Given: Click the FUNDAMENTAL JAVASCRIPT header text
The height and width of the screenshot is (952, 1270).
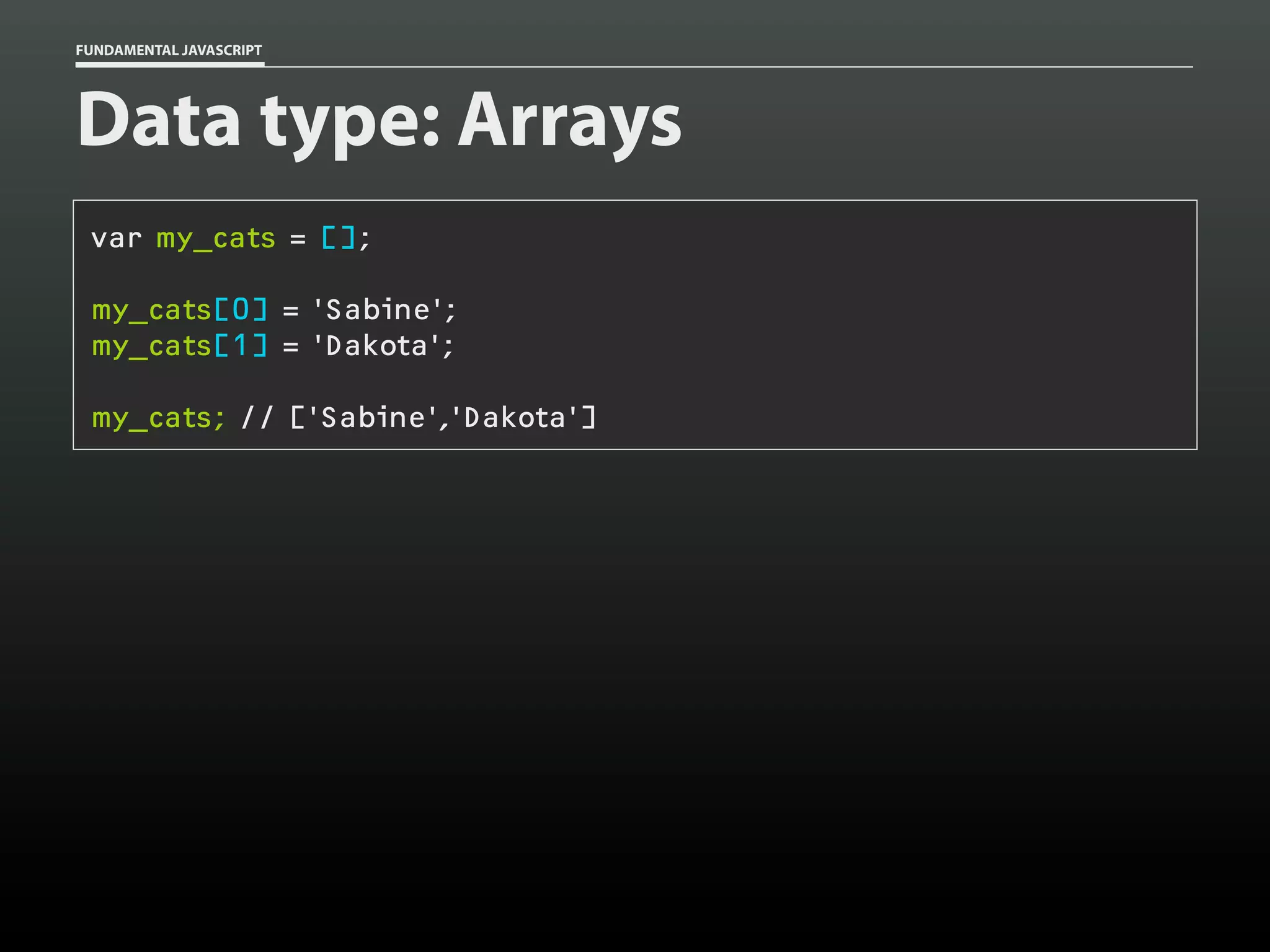Looking at the screenshot, I should 169,50.
